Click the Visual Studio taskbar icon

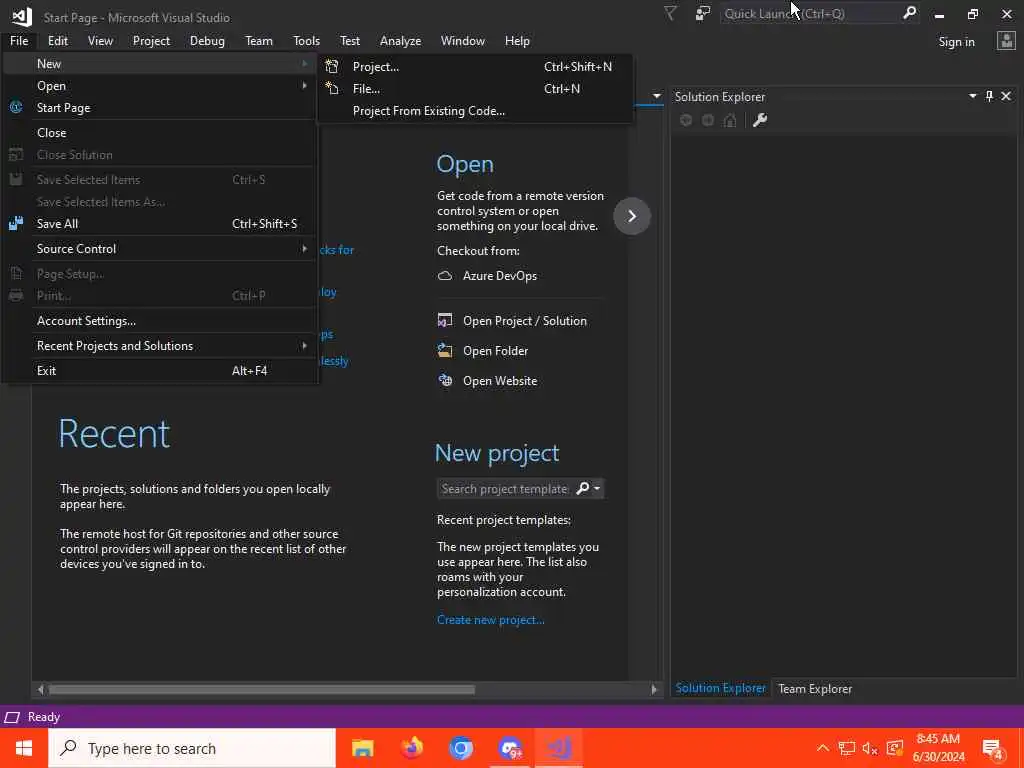point(559,748)
